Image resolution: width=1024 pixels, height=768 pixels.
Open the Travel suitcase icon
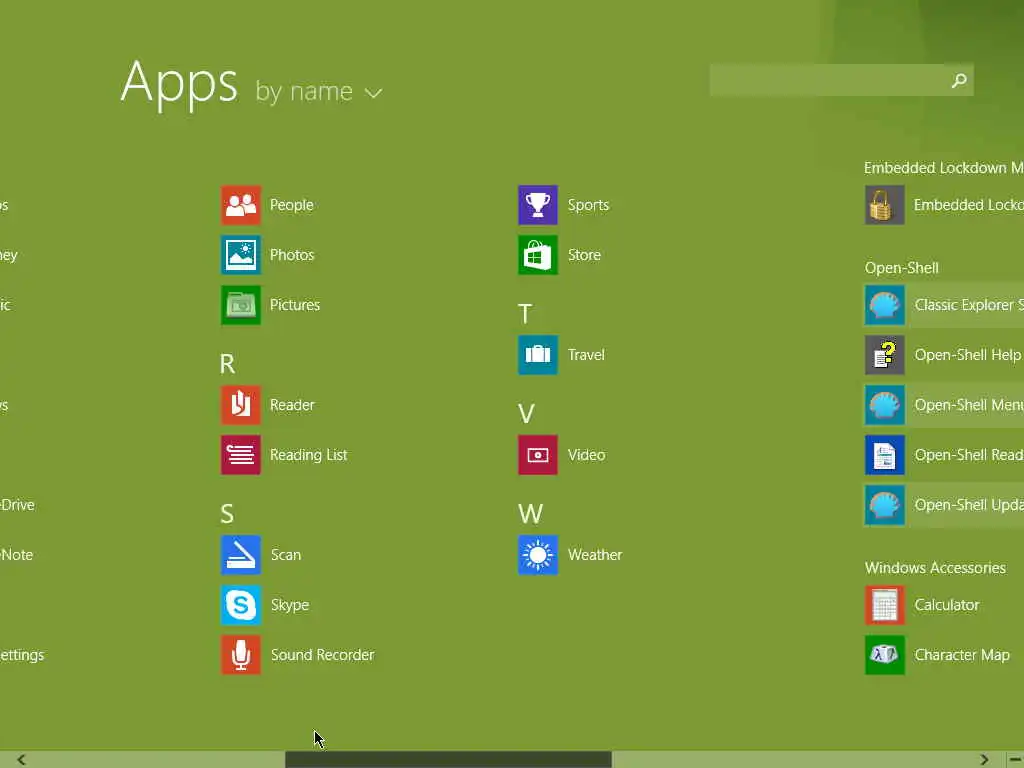(x=538, y=355)
